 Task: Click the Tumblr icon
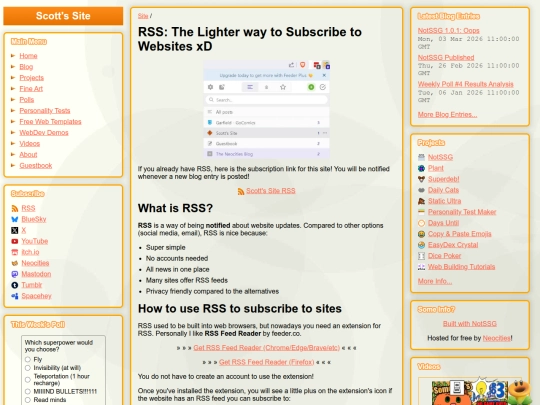[x=14, y=285]
